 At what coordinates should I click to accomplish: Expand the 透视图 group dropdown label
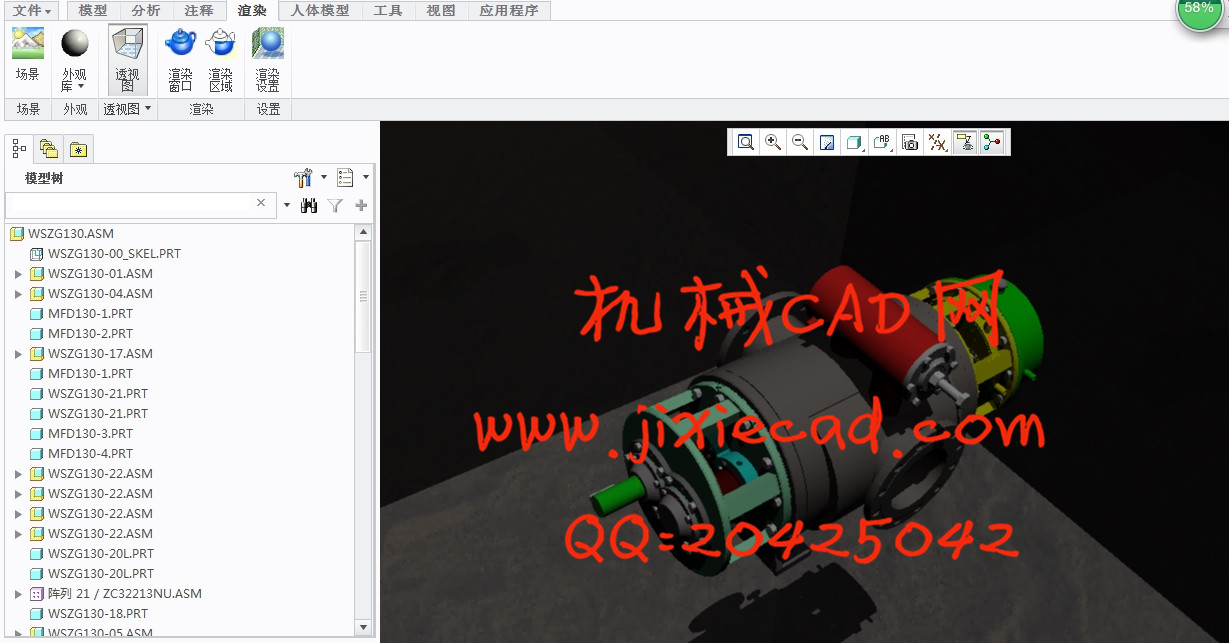[x=127, y=109]
